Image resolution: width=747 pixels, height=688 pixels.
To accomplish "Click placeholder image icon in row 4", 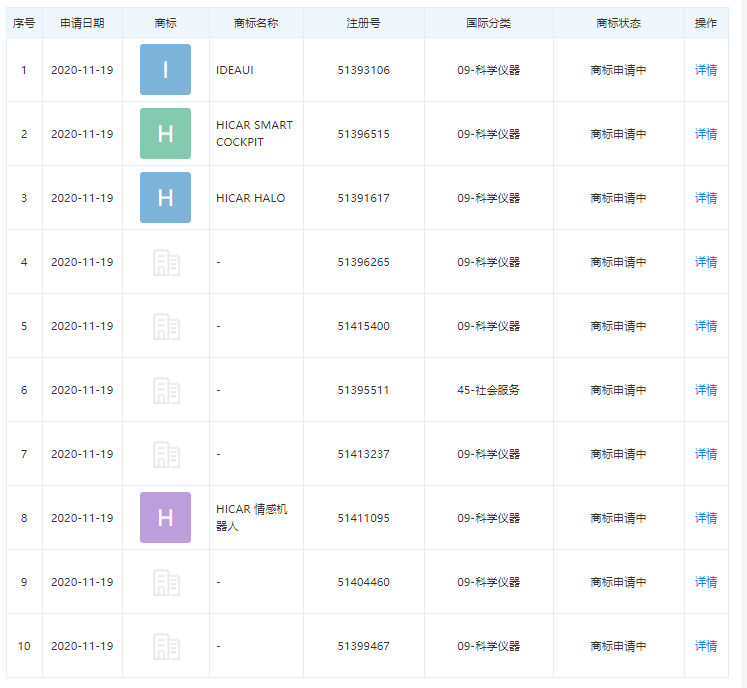I will pos(166,262).
